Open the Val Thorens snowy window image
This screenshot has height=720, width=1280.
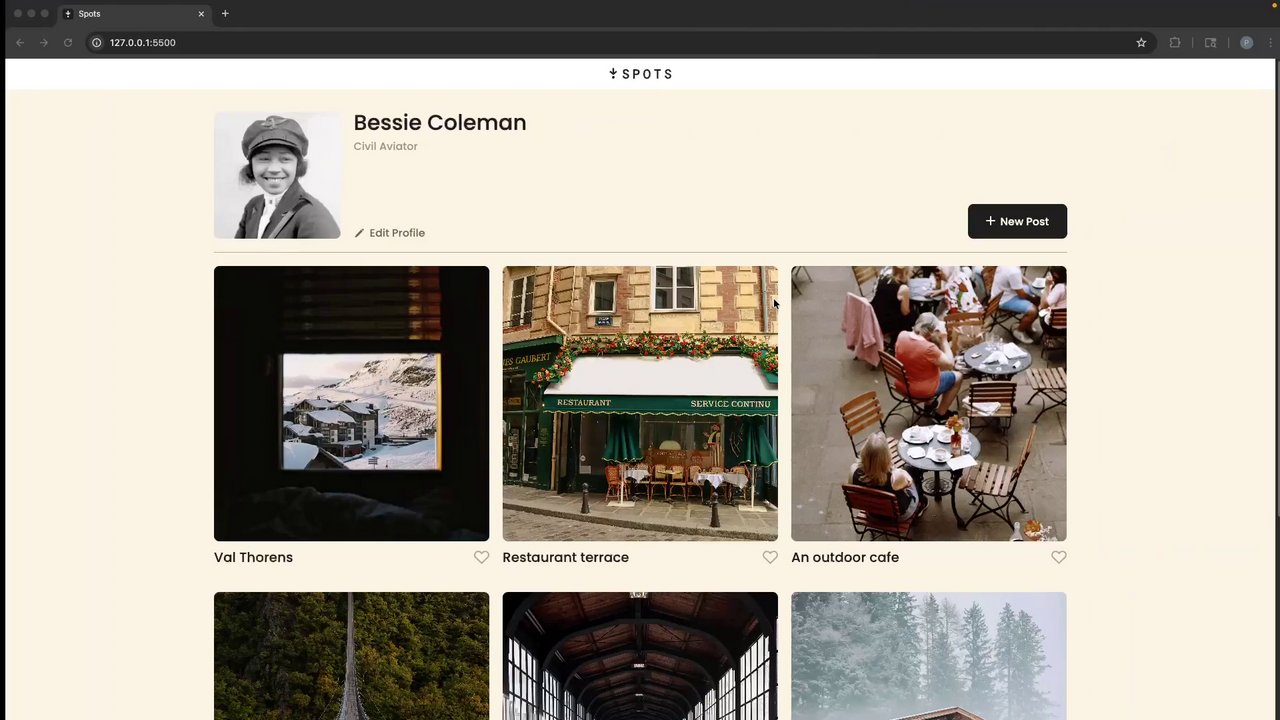click(x=352, y=404)
